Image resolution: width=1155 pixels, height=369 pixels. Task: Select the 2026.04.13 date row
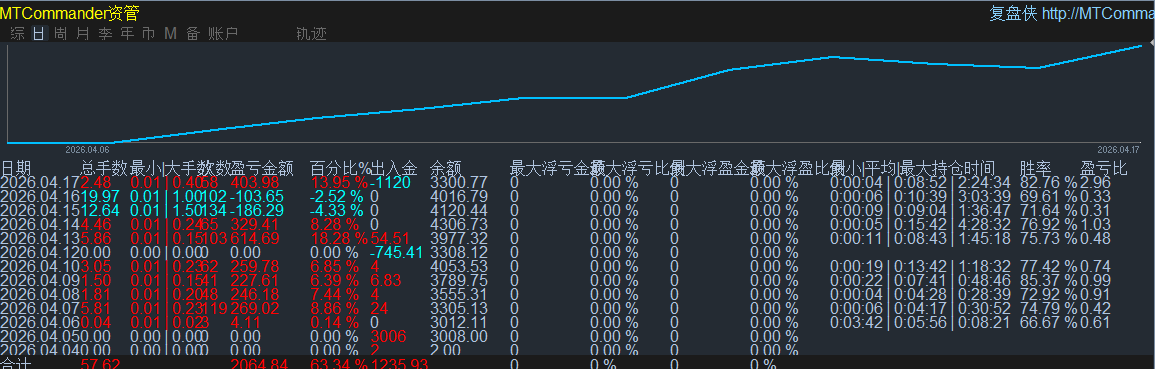point(40,239)
